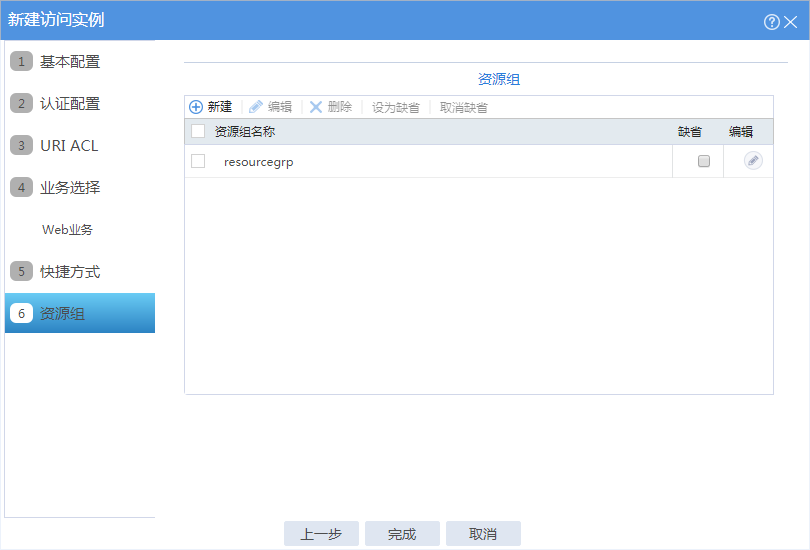Open the pencil edit icon for resourcegrp
This screenshot has height=550, width=810.
tap(753, 161)
